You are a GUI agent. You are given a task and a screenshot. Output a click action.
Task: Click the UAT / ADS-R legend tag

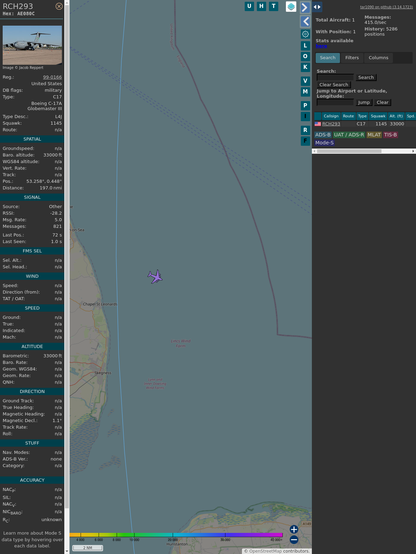point(349,135)
